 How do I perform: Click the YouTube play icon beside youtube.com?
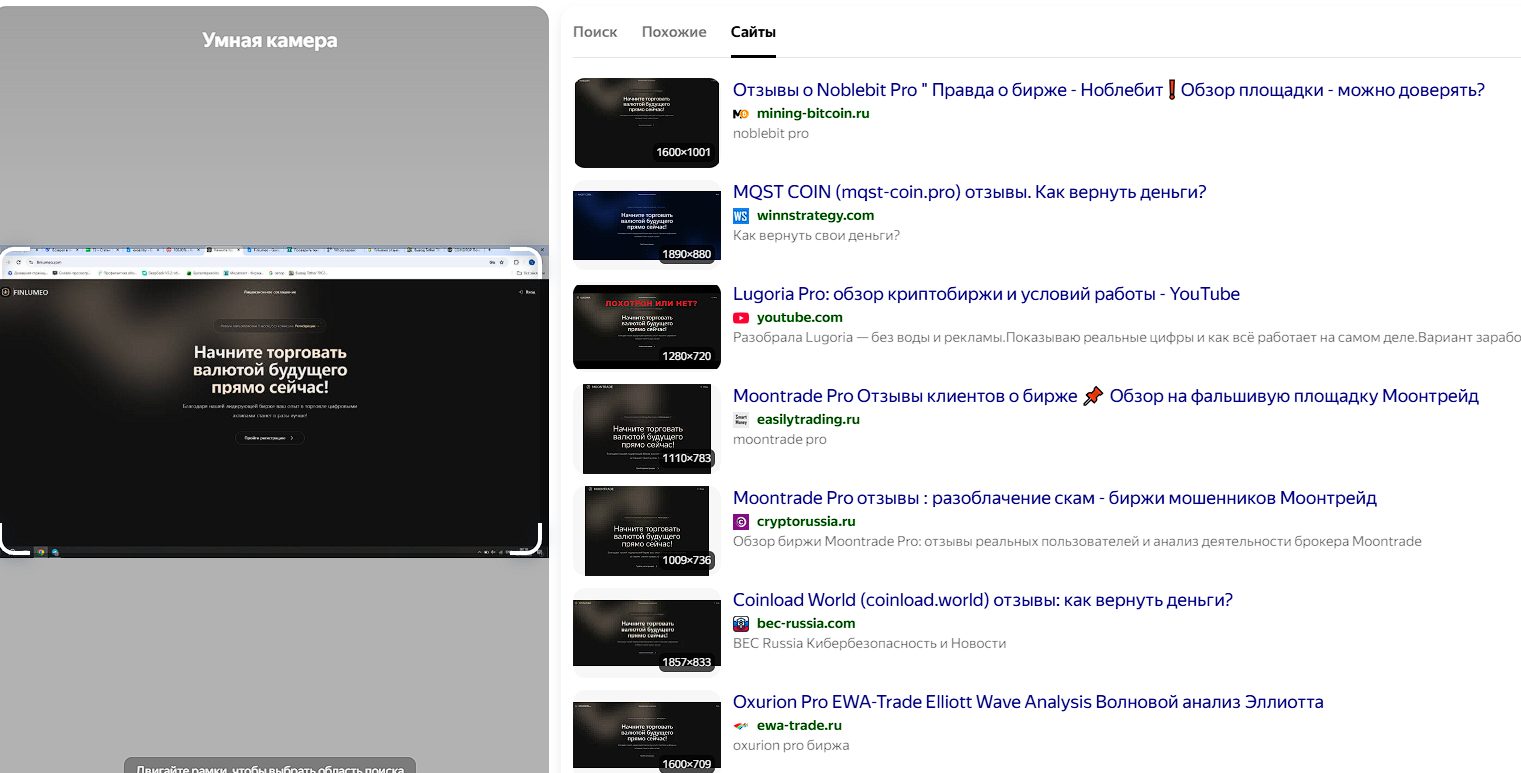tap(741, 318)
